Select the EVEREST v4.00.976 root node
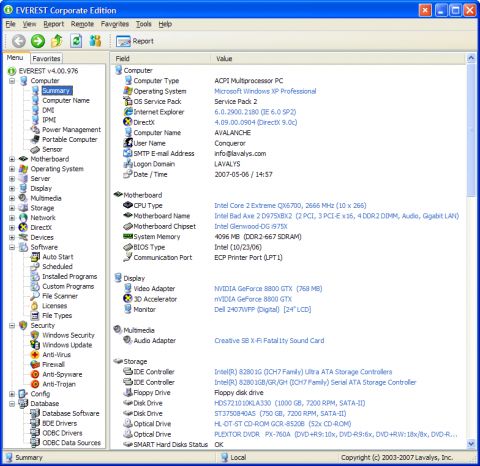The height and width of the screenshot is (466, 480). coord(48,71)
